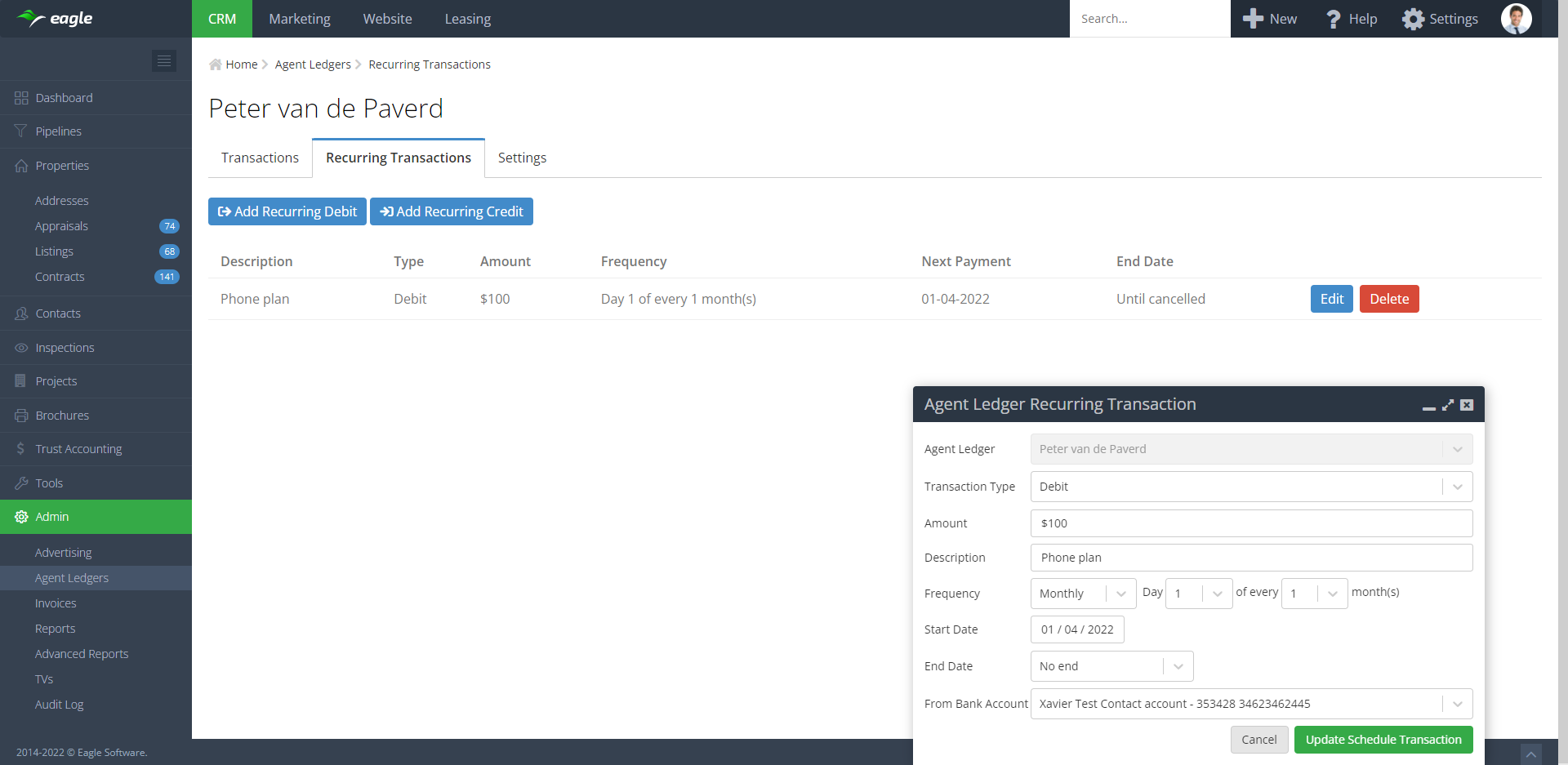
Task: Click the Settings gear icon in top bar
Action: (1413, 19)
